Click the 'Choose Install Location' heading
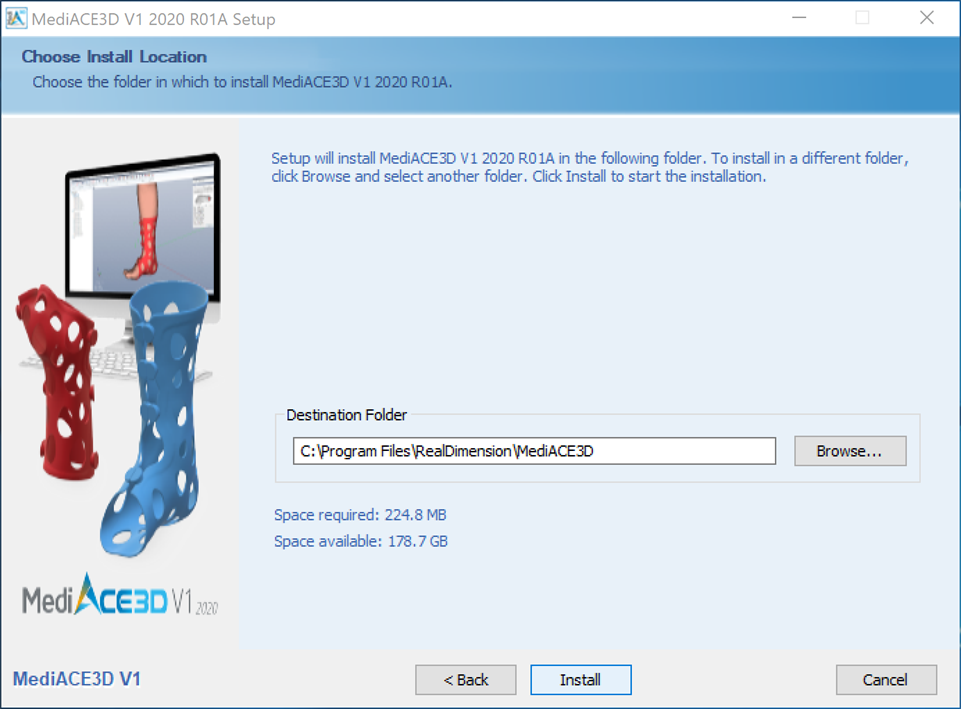961x709 pixels. pos(114,56)
